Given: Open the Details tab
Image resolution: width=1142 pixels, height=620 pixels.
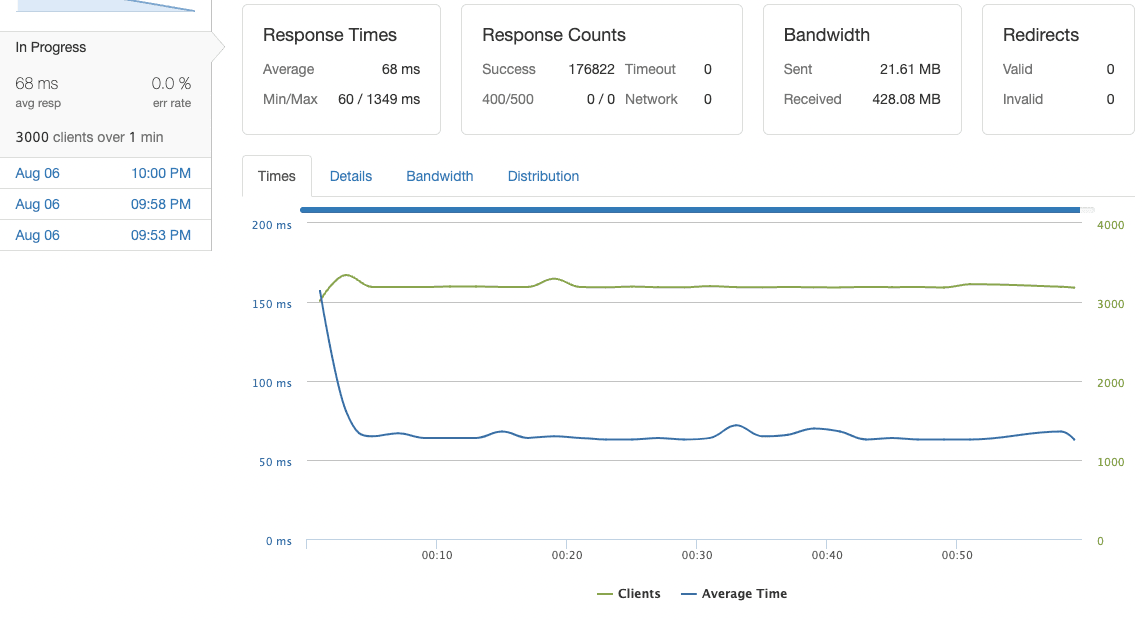Looking at the screenshot, I should (x=351, y=176).
